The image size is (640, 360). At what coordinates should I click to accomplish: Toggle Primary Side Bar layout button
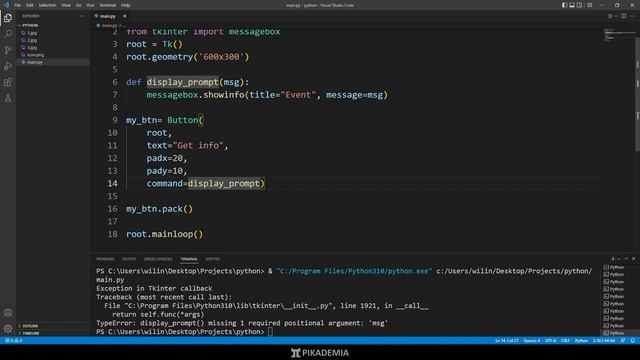564,5
